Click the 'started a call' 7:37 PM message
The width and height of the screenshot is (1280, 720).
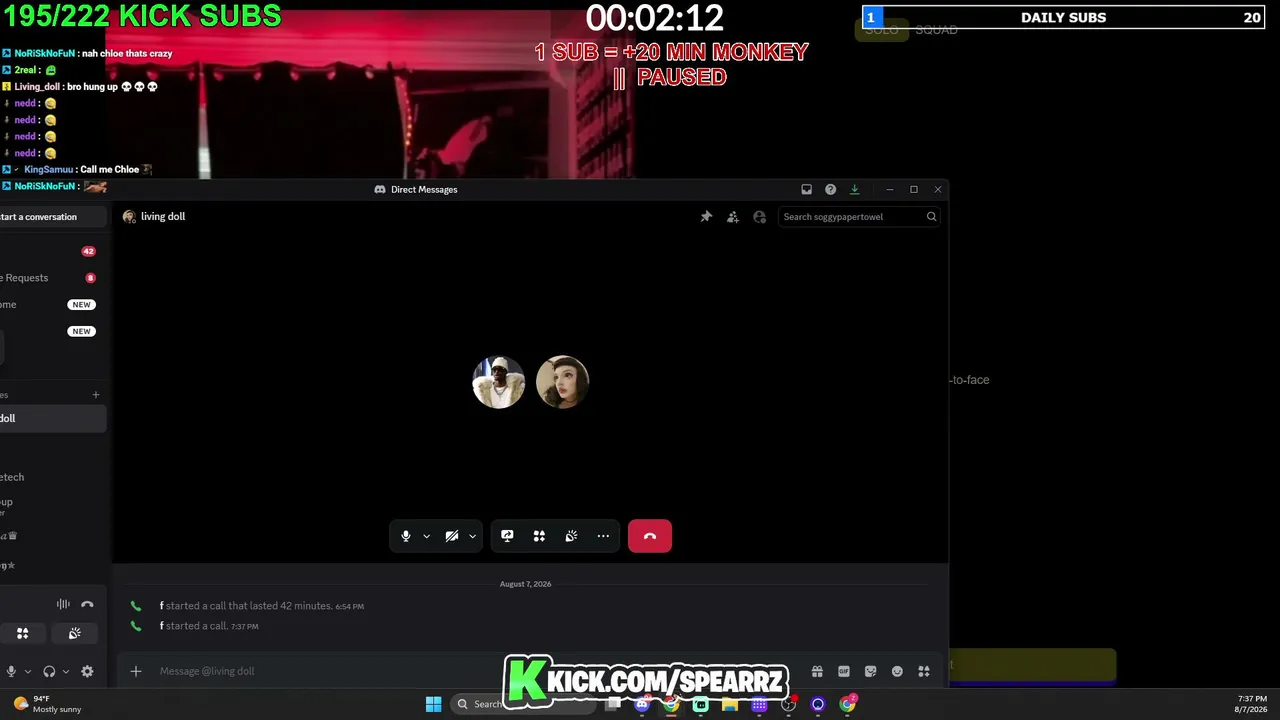pyautogui.click(x=197, y=626)
